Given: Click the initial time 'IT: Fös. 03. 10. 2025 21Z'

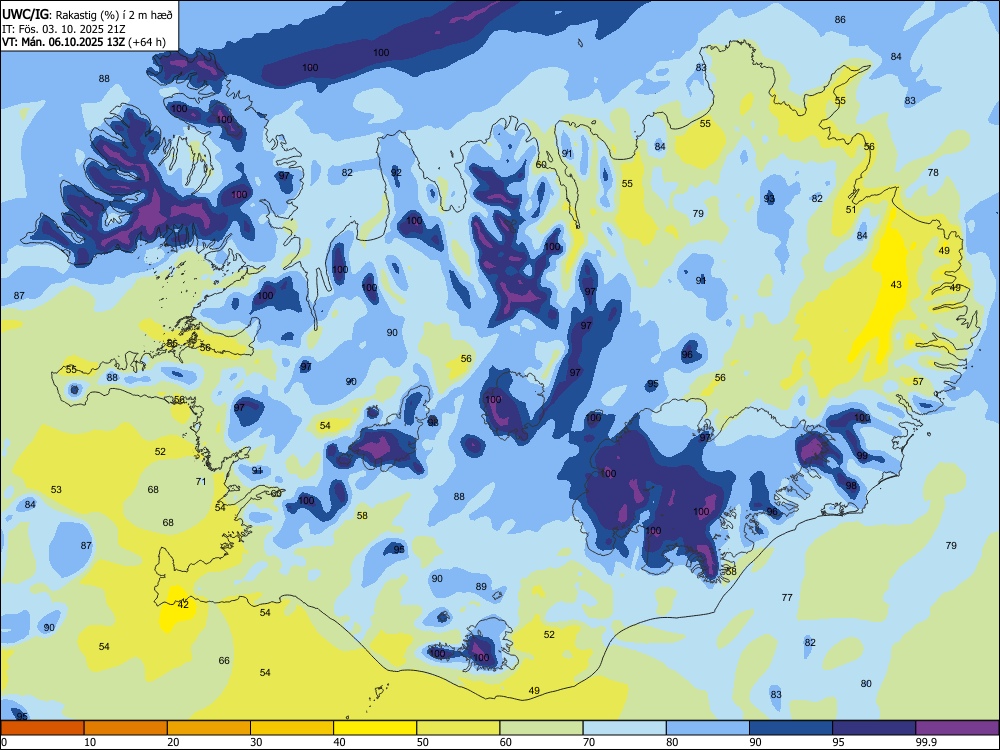Looking at the screenshot, I should pos(64,29).
